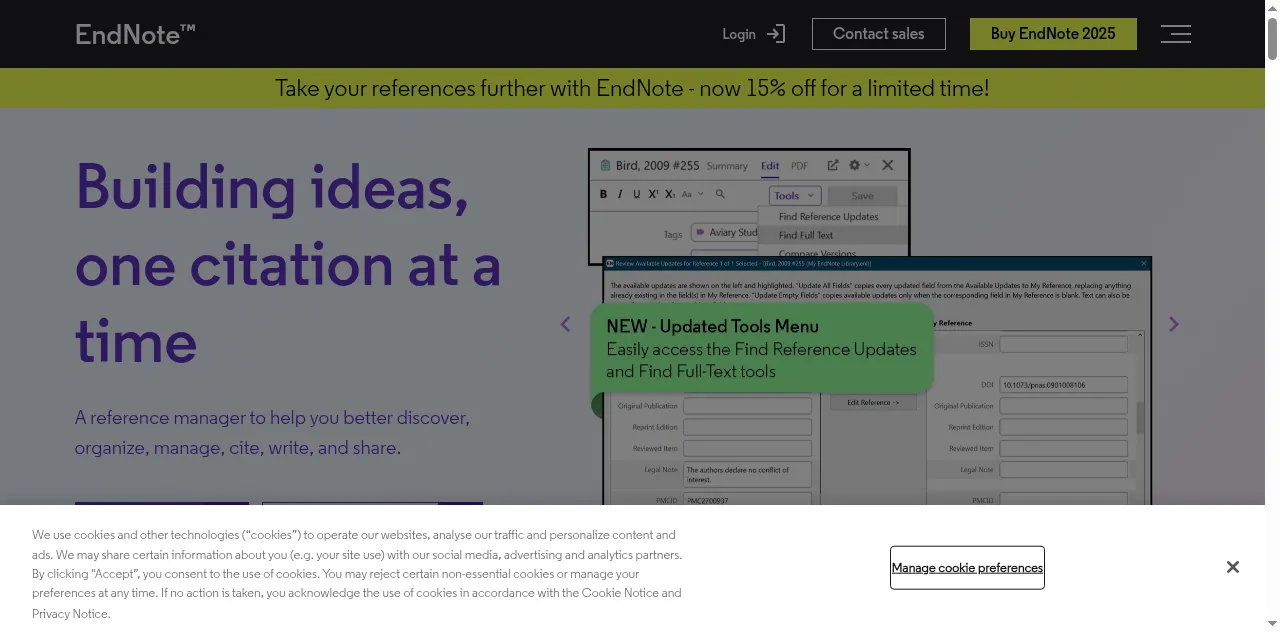Screen dimensions: 1280x633
Task: Advance to the next carousel slide arrow
Action: point(1174,324)
